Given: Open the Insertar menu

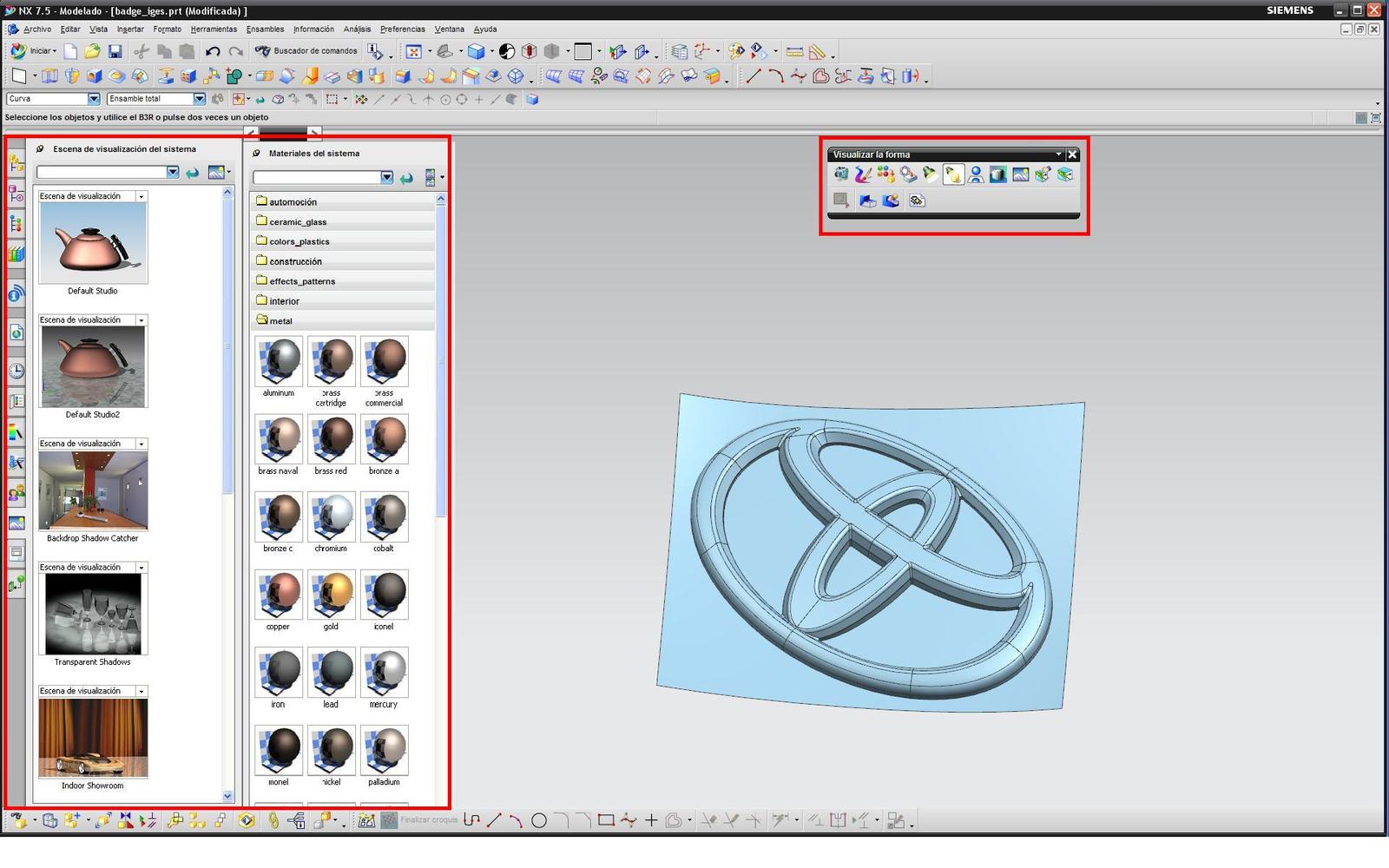Looking at the screenshot, I should coord(130,29).
